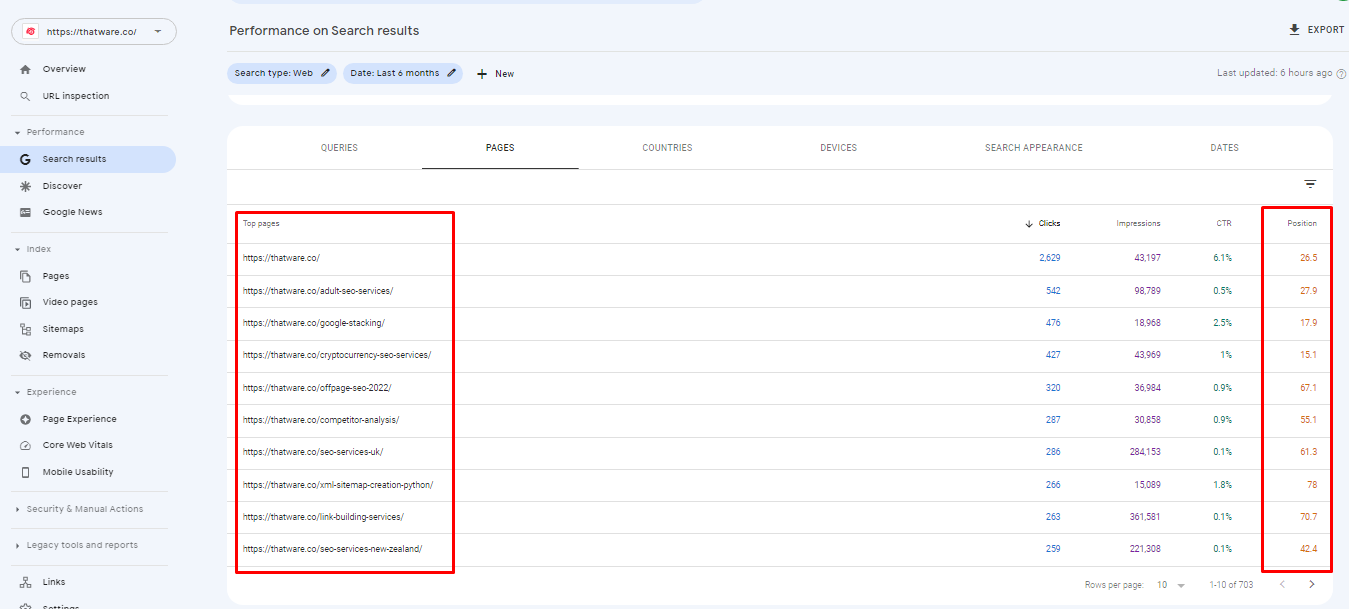Sort by Position column header
Viewport: 1349px width, 609px height.
coord(1302,224)
